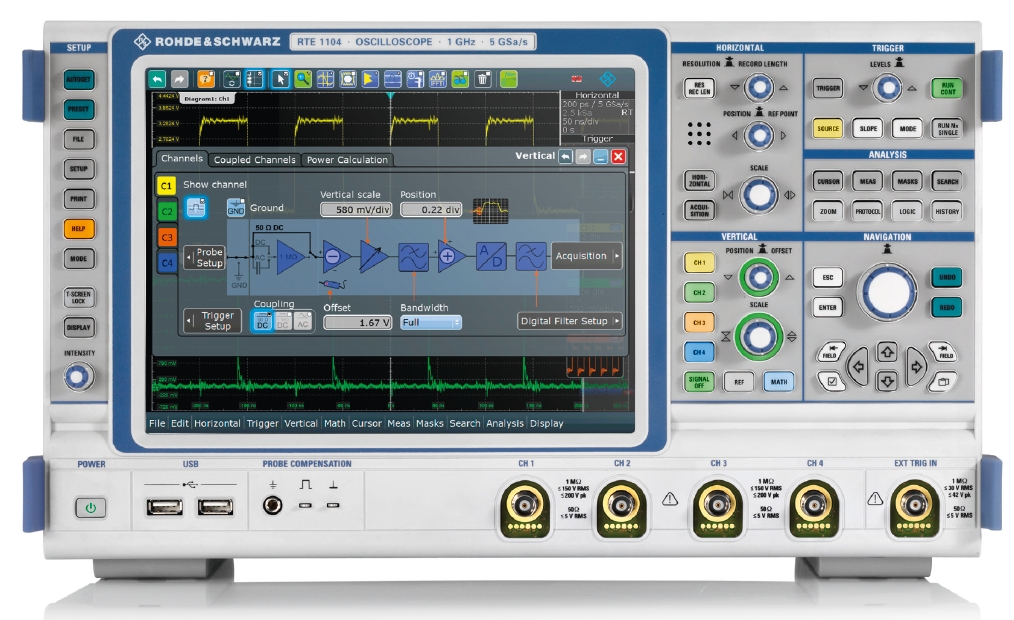
Task: Push the up arrow navigation key
Action: [x=887, y=352]
